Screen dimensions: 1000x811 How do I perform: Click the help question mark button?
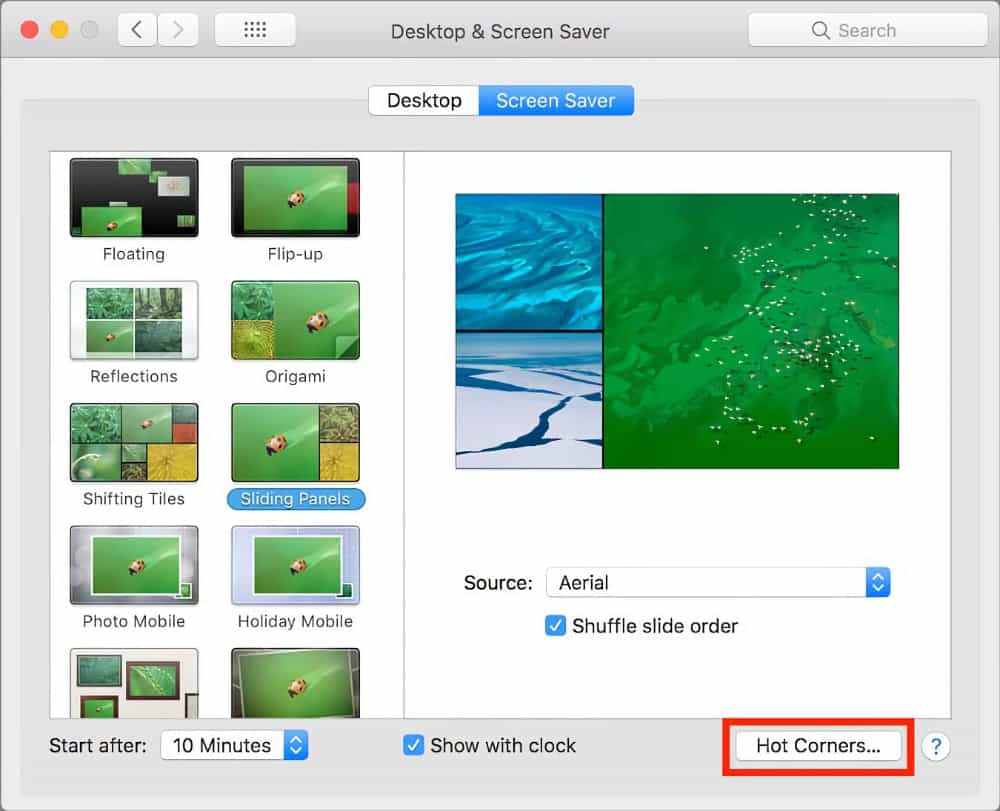(x=935, y=746)
